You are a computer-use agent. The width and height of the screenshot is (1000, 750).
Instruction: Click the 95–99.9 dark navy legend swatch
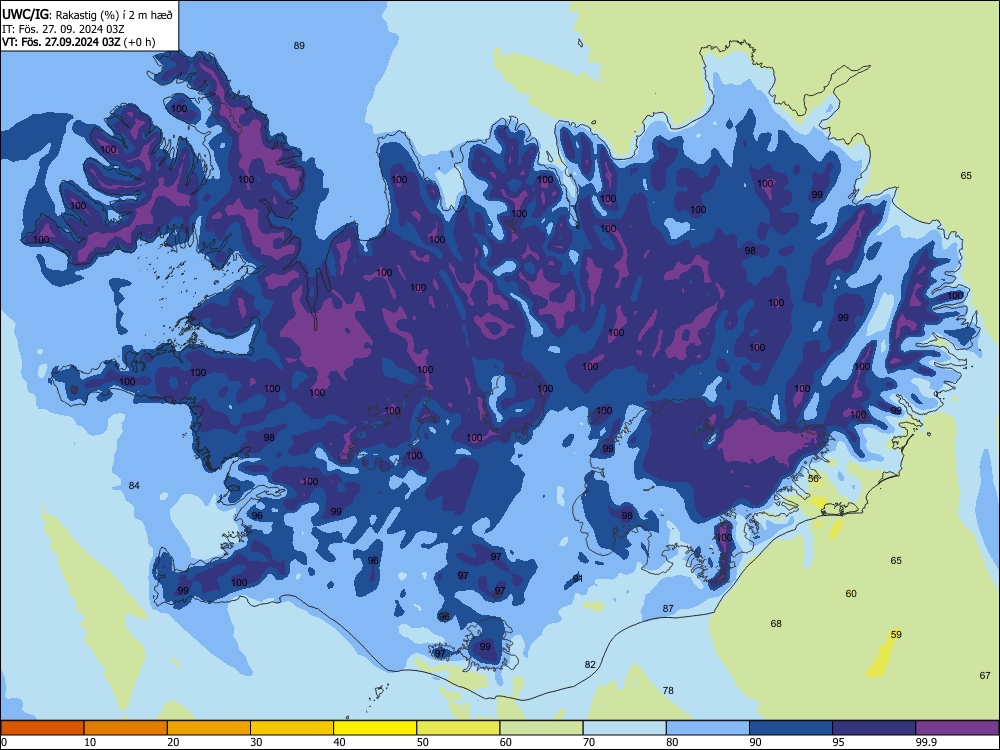874,728
